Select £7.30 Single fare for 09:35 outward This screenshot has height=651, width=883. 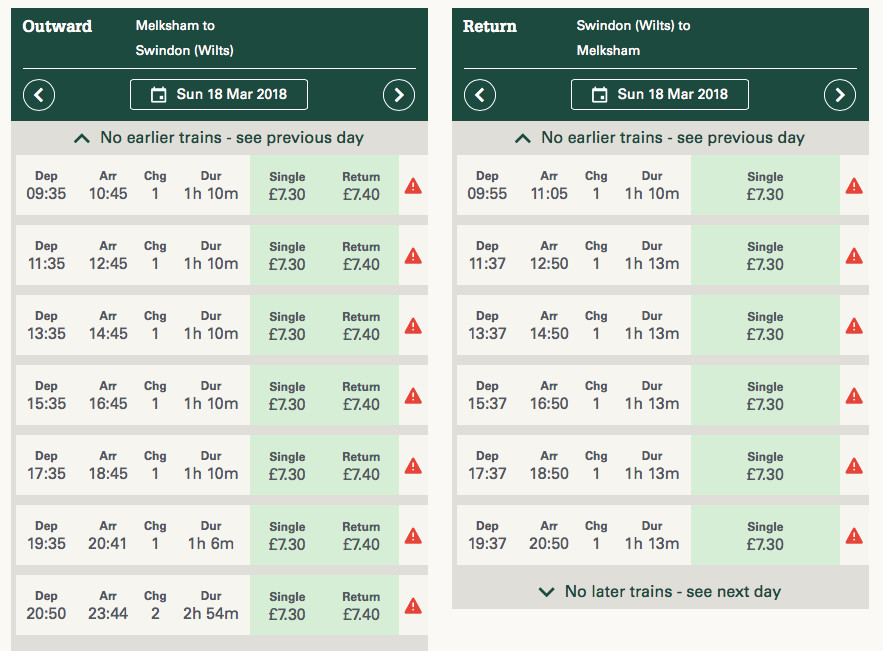coord(287,185)
